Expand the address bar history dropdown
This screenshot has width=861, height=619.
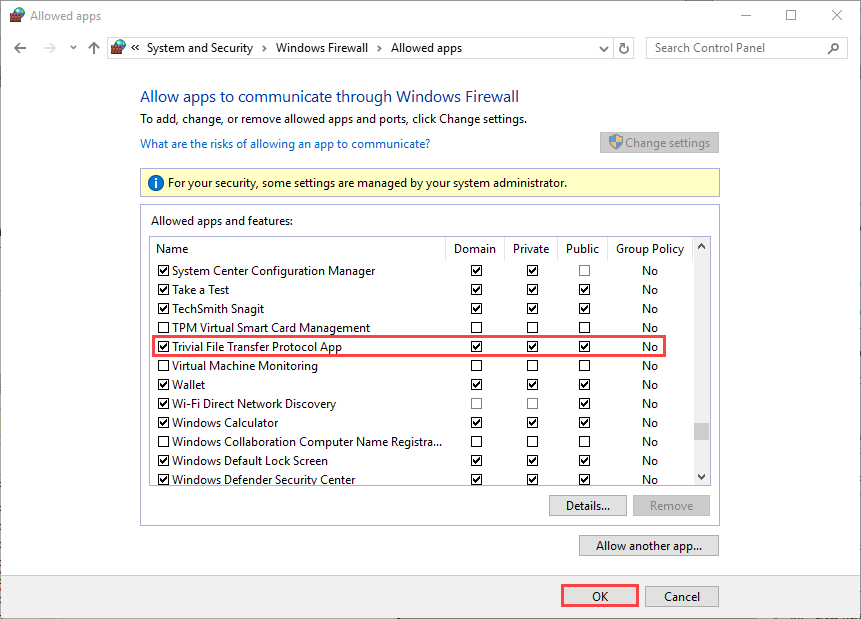[x=603, y=48]
